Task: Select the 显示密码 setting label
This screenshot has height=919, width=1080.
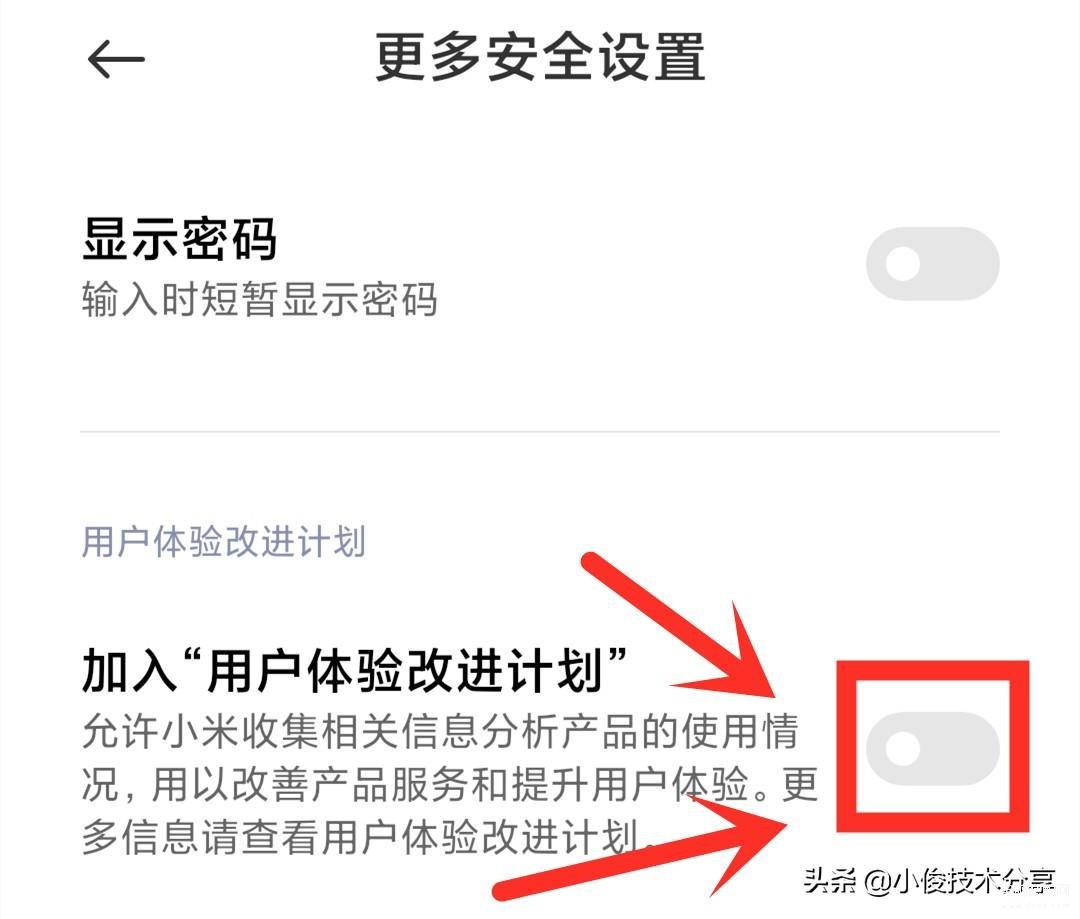Action: coord(179,239)
